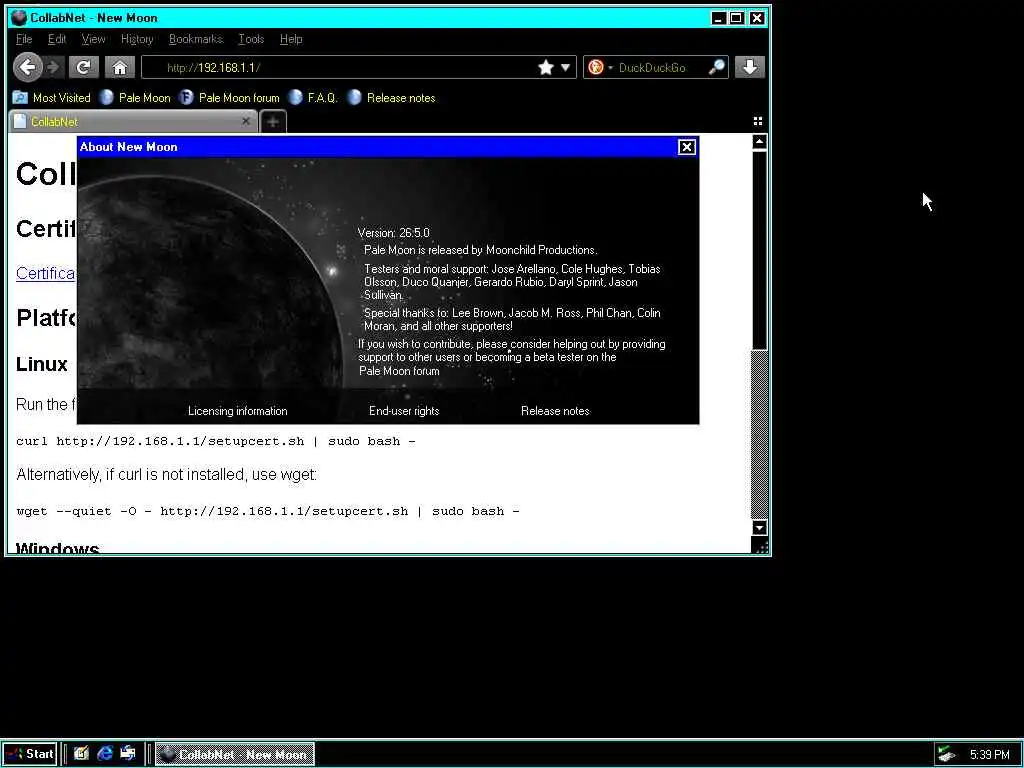
Task: Open the Most Visited bookmarks folder
Action: [x=52, y=98]
